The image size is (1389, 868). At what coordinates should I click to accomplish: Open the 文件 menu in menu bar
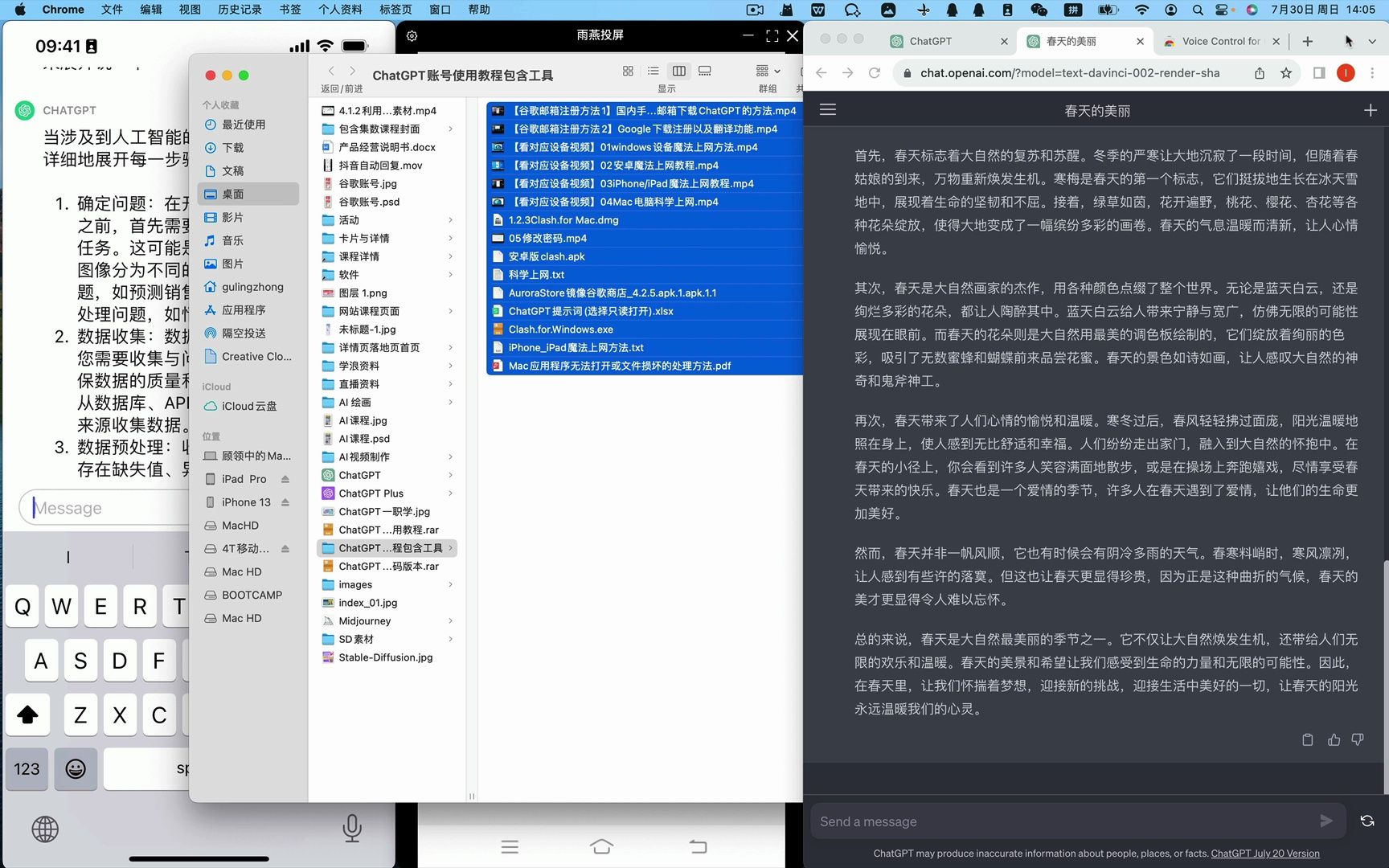pos(112,10)
